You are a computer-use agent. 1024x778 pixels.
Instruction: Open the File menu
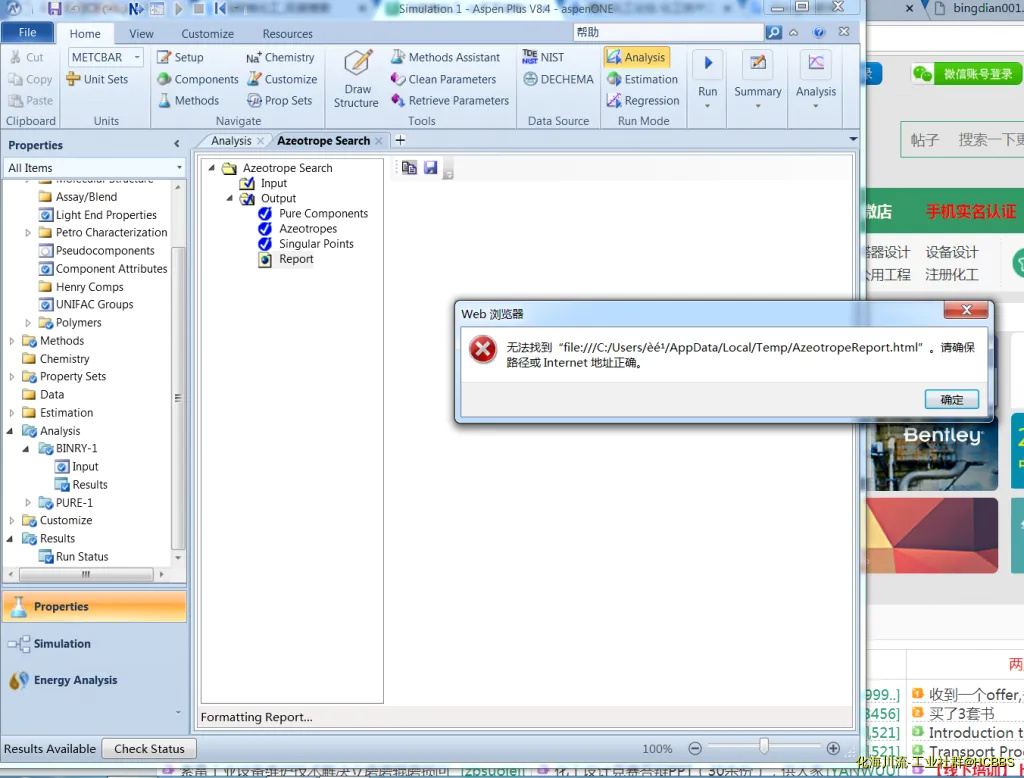[x=27, y=33]
